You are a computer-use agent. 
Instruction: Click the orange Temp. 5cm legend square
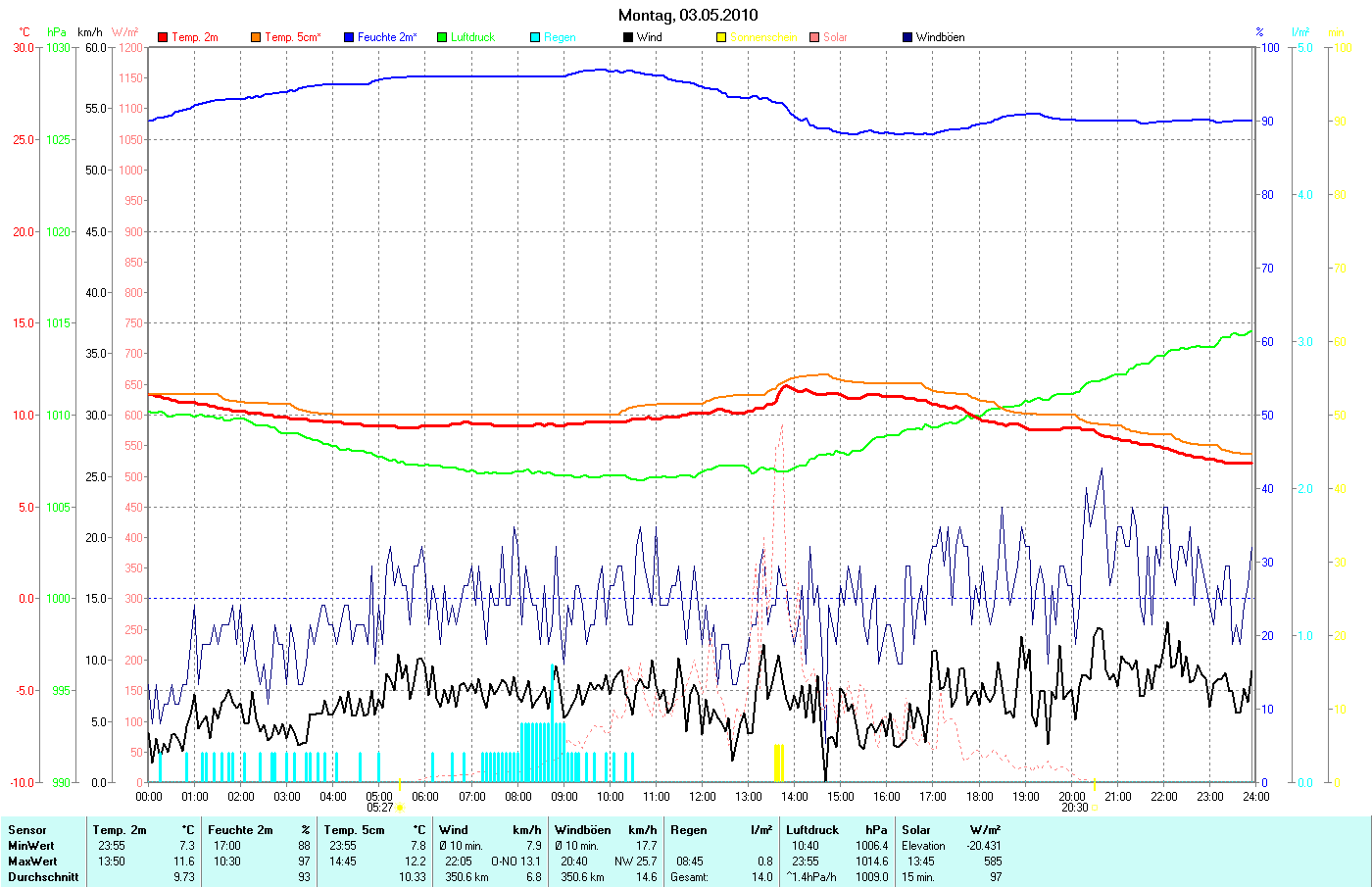pyautogui.click(x=256, y=37)
